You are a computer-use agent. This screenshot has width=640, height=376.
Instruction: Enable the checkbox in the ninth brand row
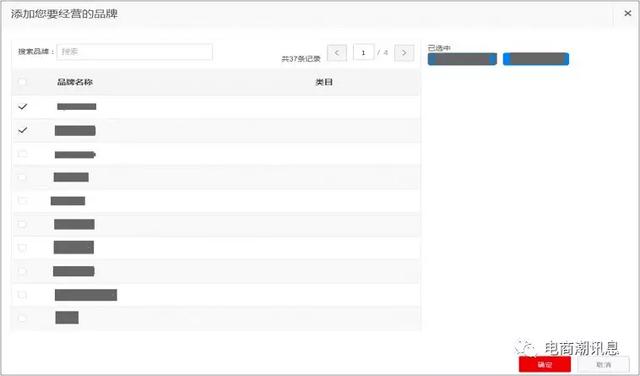click(x=22, y=294)
